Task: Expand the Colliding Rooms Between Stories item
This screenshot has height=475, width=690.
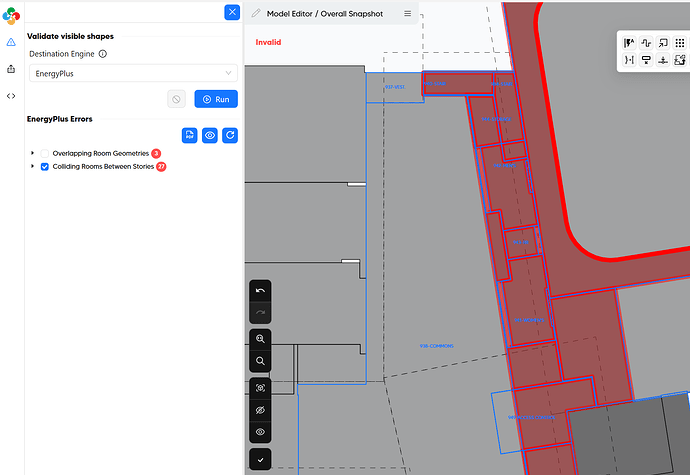Action: point(33,167)
